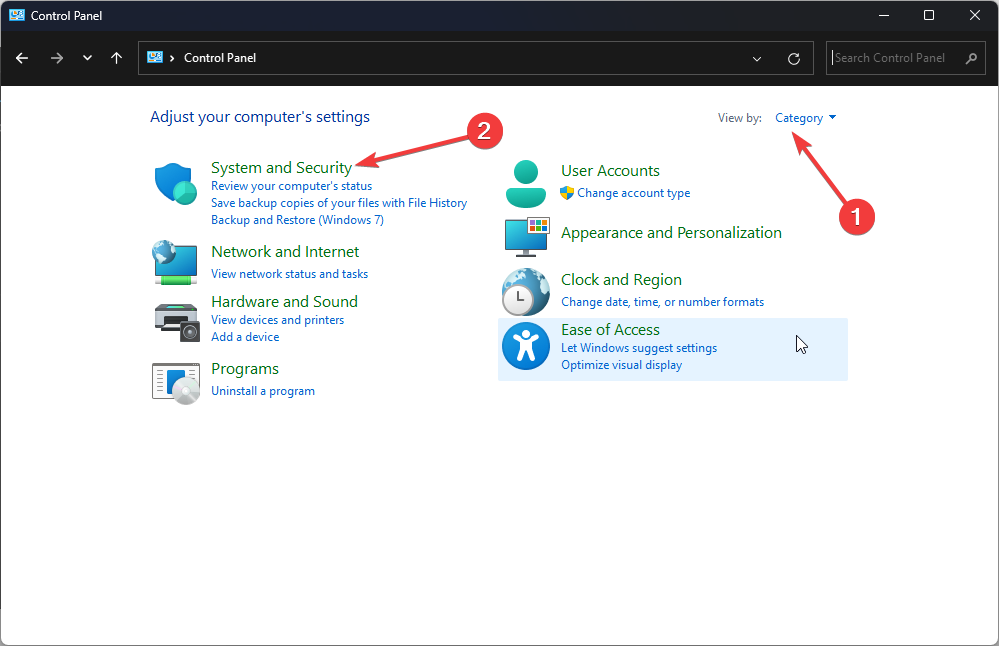Click the User Accounts person icon

click(x=525, y=183)
